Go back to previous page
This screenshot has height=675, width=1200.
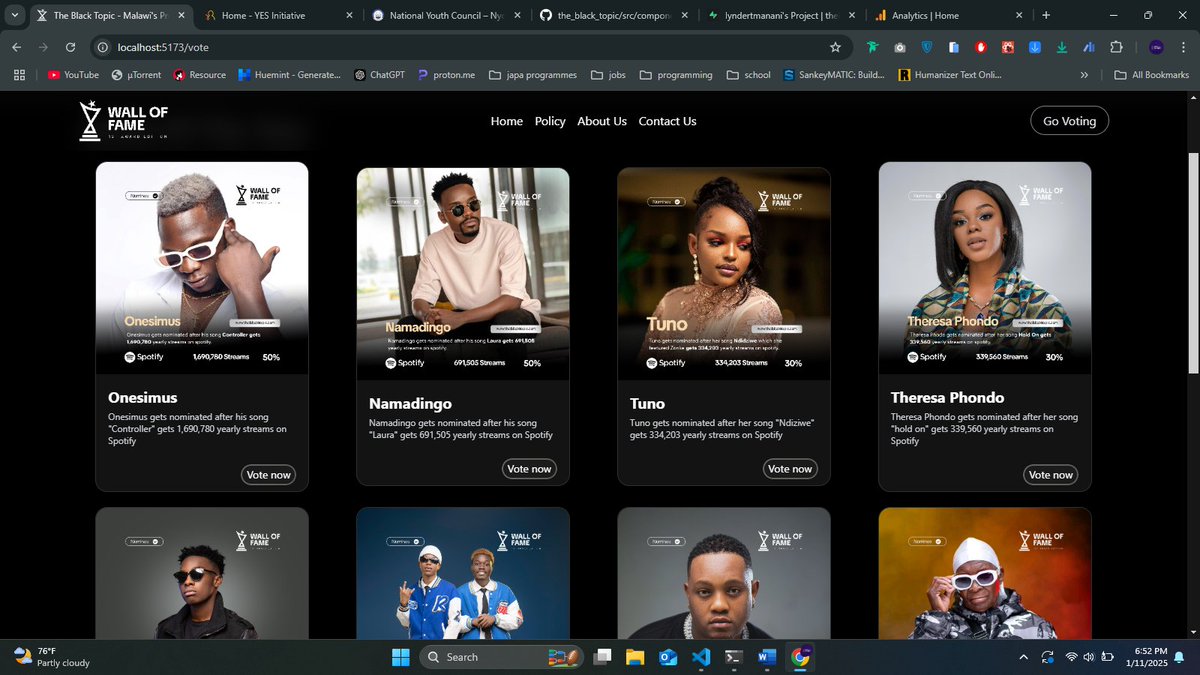(x=17, y=47)
